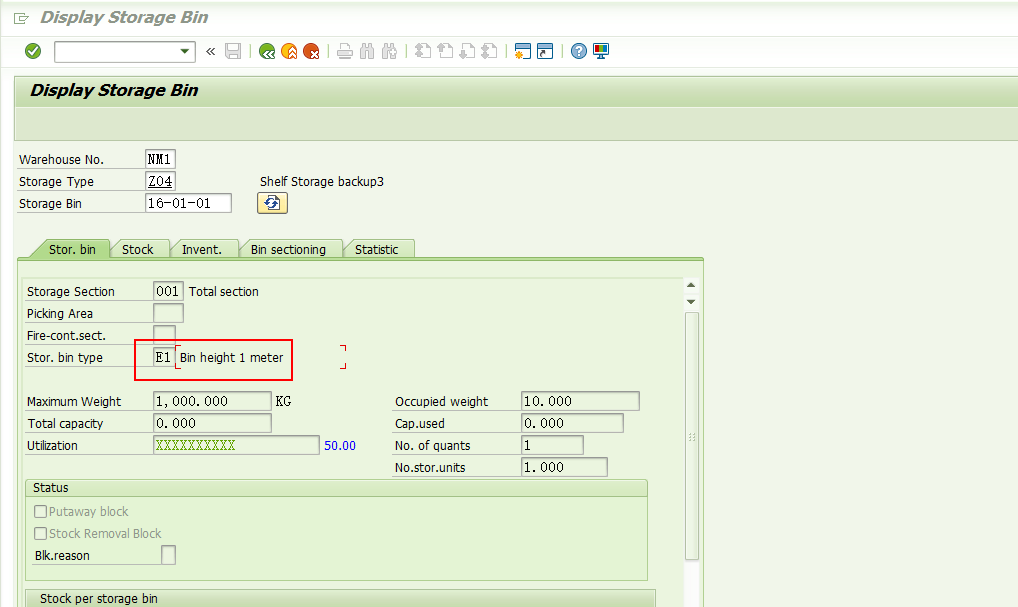The image size is (1018, 607).
Task: Toggle the Putaway block checkbox
Action: tap(40, 511)
